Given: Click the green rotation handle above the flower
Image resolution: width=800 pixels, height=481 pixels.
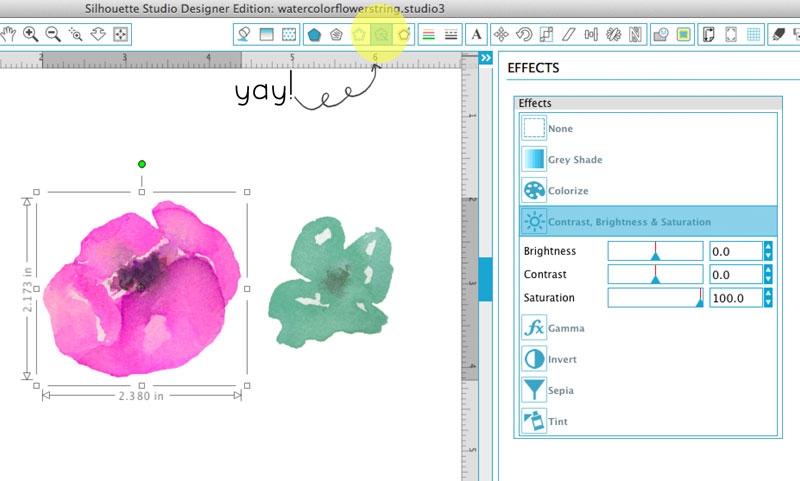Looking at the screenshot, I should pos(142,164).
